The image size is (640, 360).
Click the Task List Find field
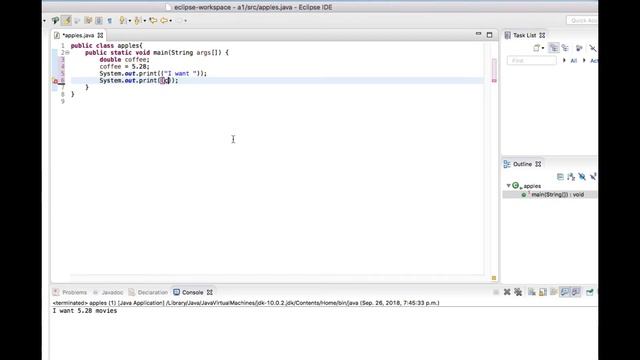click(531, 60)
